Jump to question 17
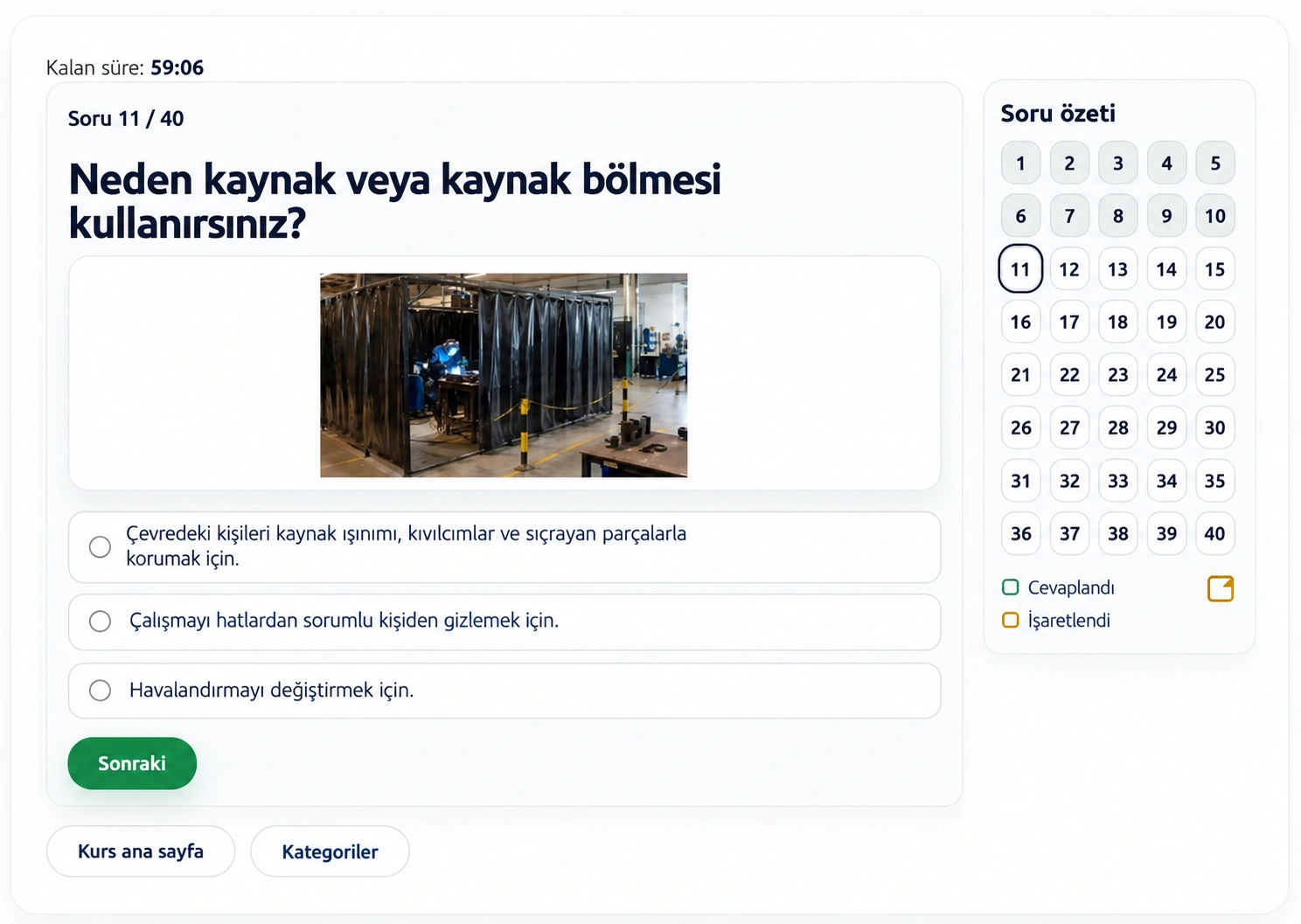The height and width of the screenshot is (924, 1301). pos(1069,322)
